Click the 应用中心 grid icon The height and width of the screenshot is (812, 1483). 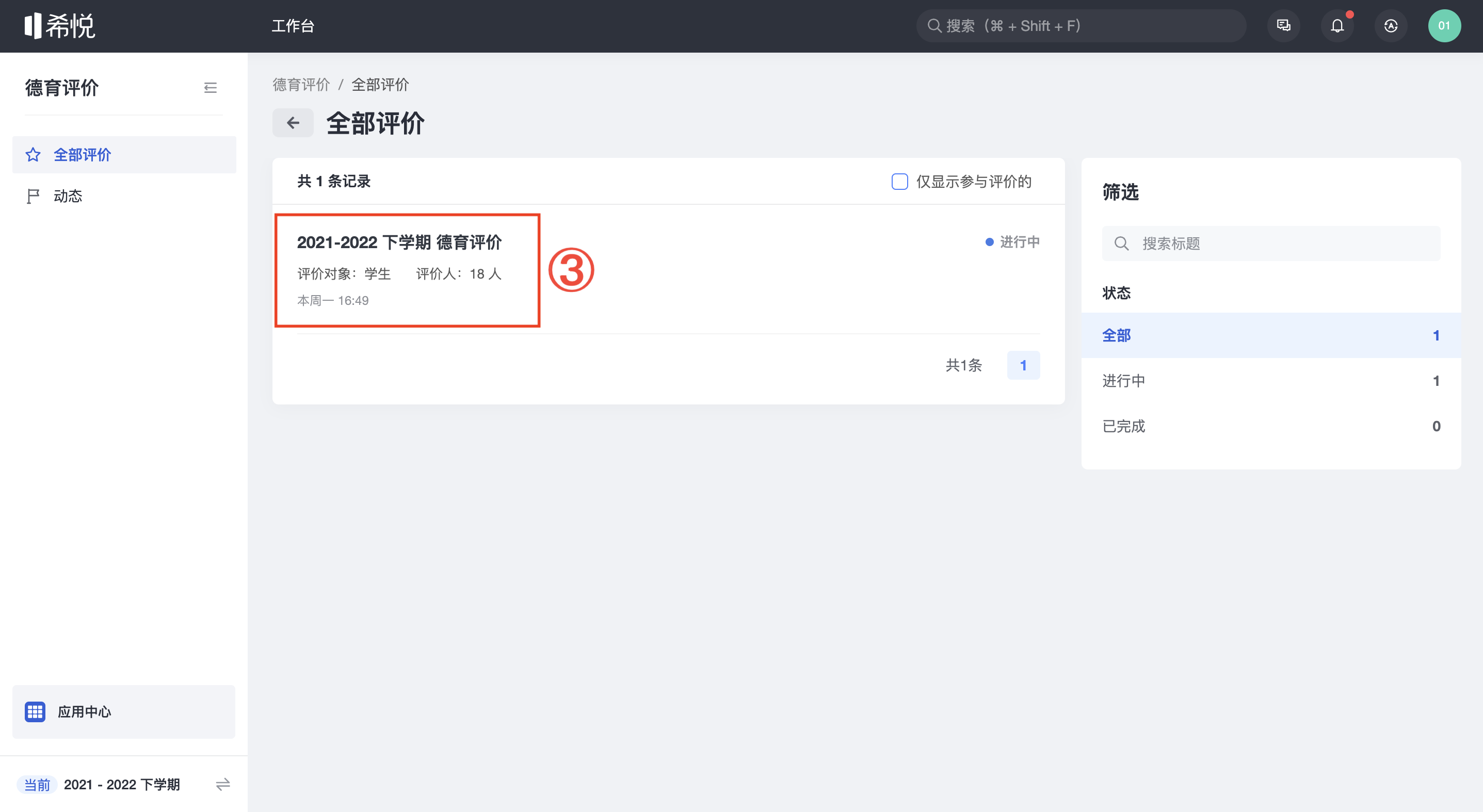(x=35, y=711)
